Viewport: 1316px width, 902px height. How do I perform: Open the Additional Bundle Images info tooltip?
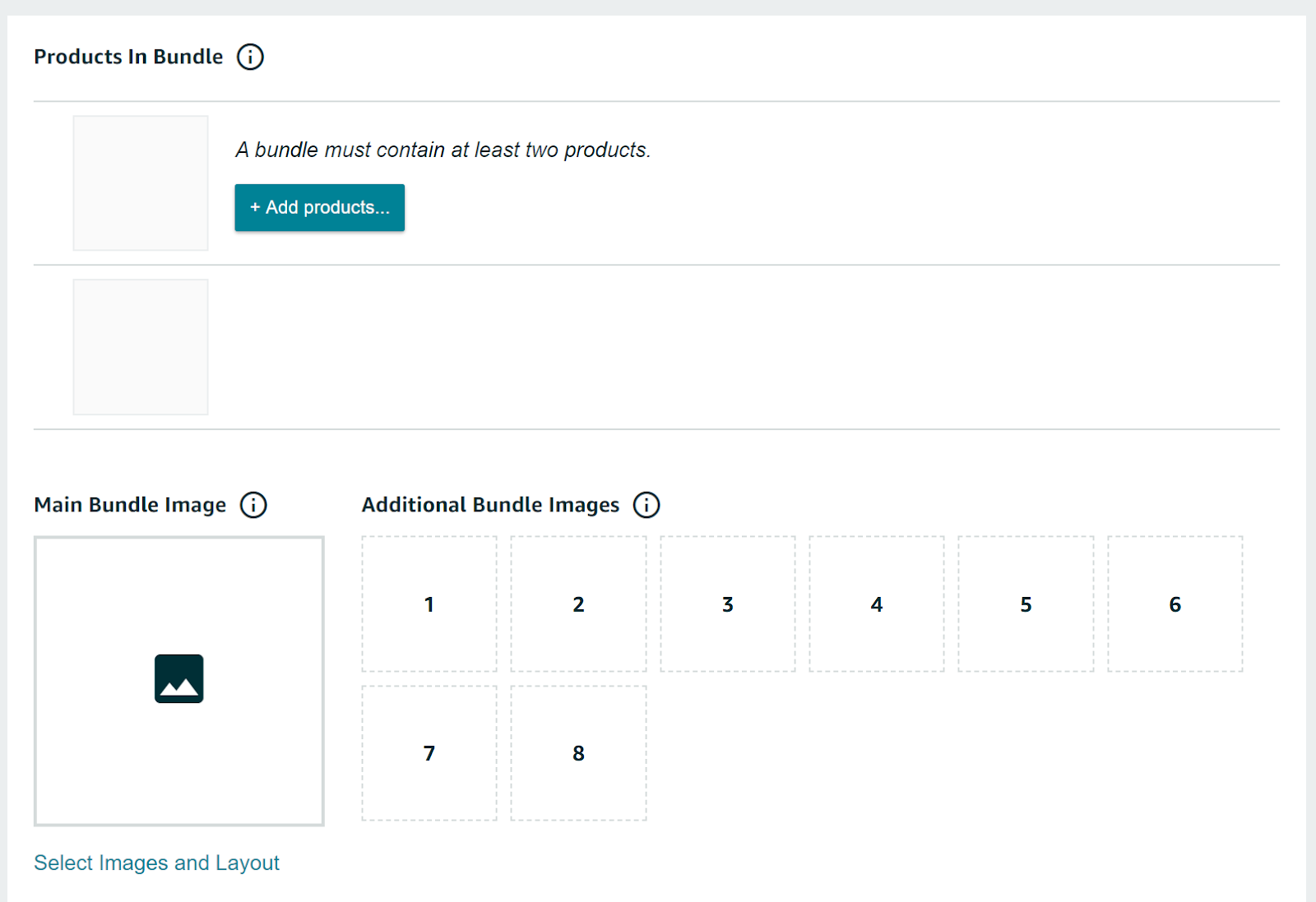pos(647,505)
